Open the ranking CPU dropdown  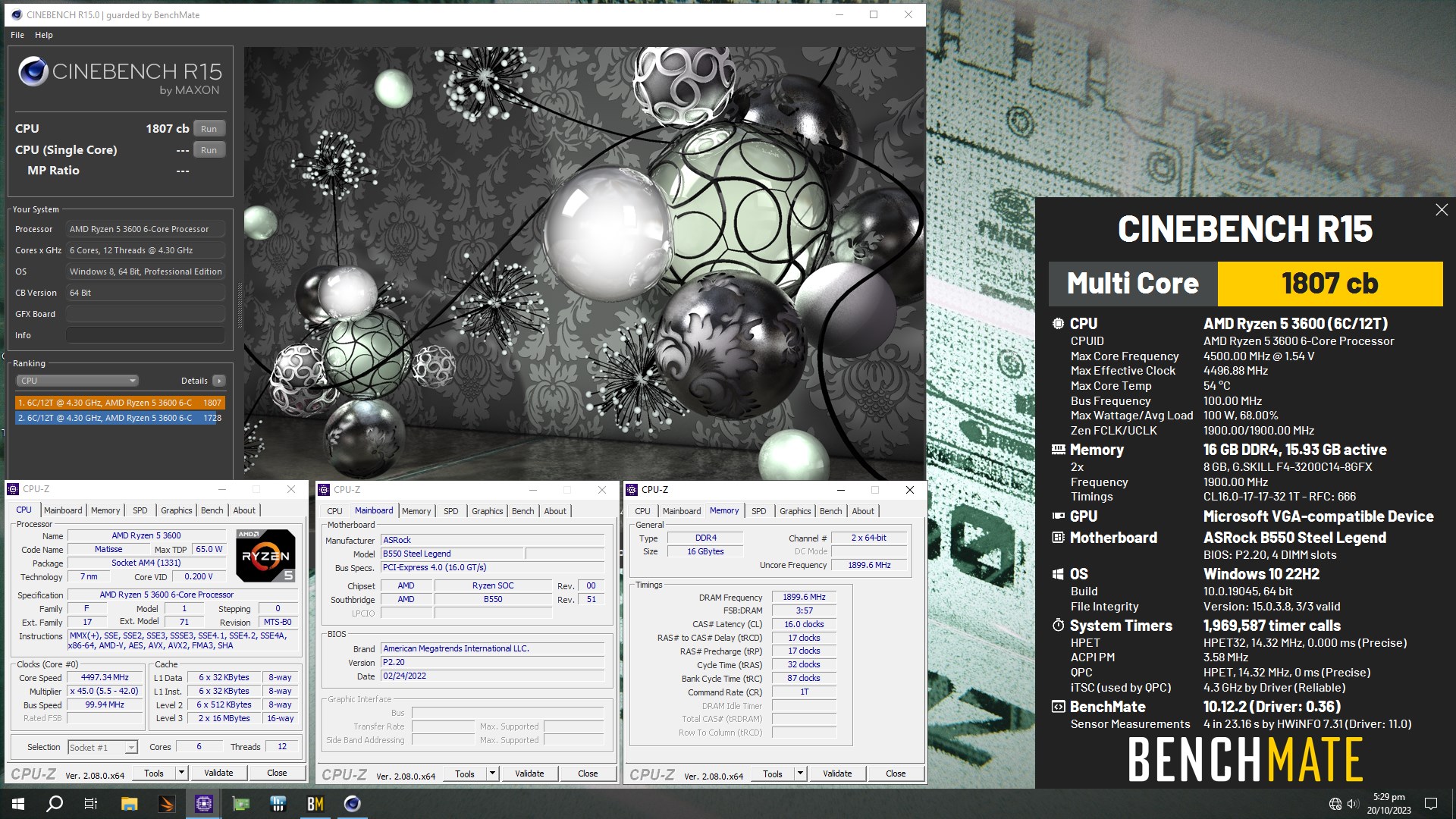(77, 381)
